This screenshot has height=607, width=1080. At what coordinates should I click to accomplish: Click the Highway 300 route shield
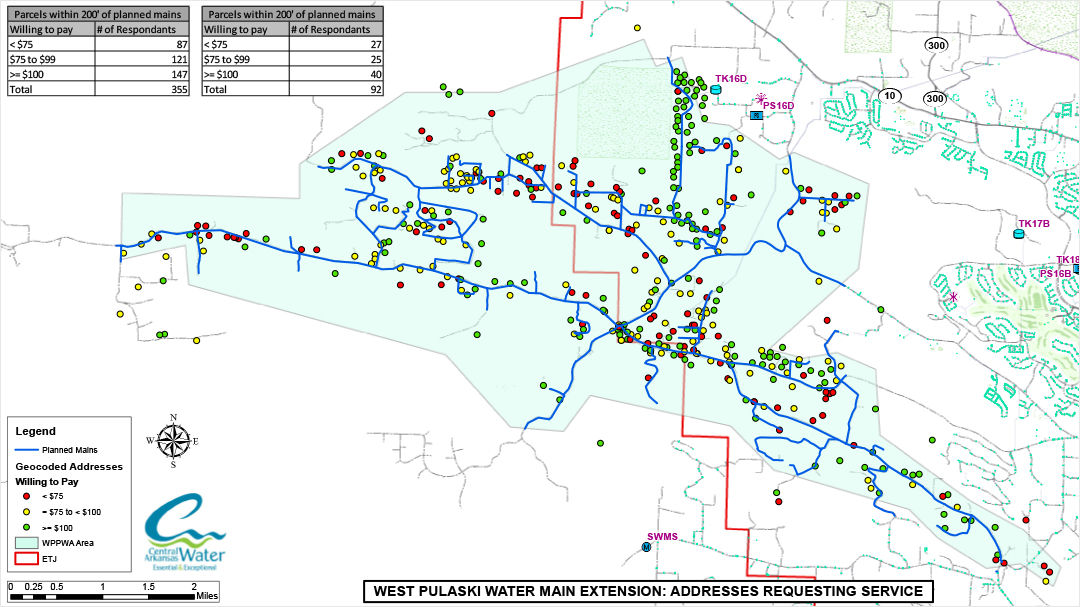pos(936,45)
